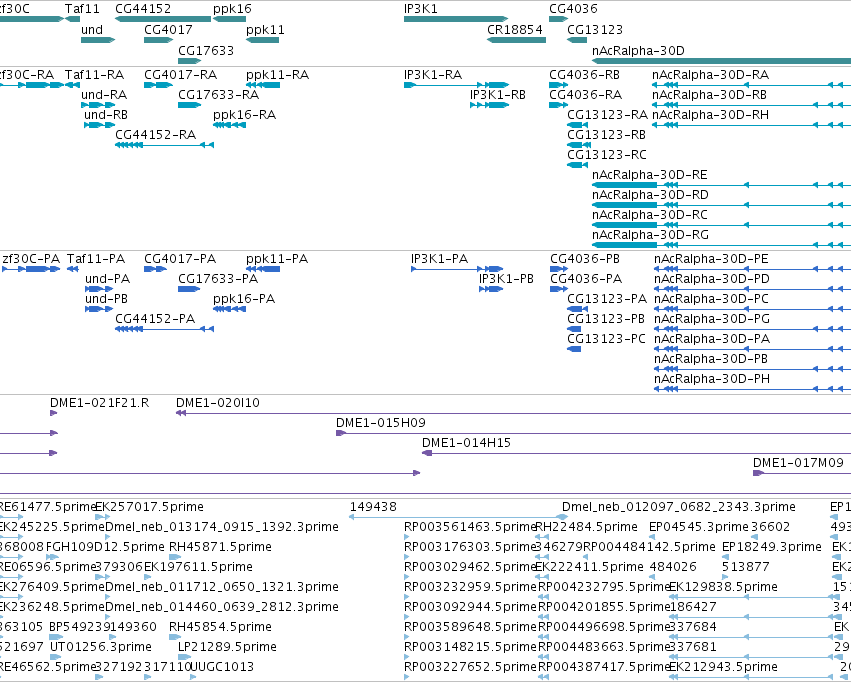Click the EK257017.5prime EST
The image size is (851, 682).
[x=103, y=517]
